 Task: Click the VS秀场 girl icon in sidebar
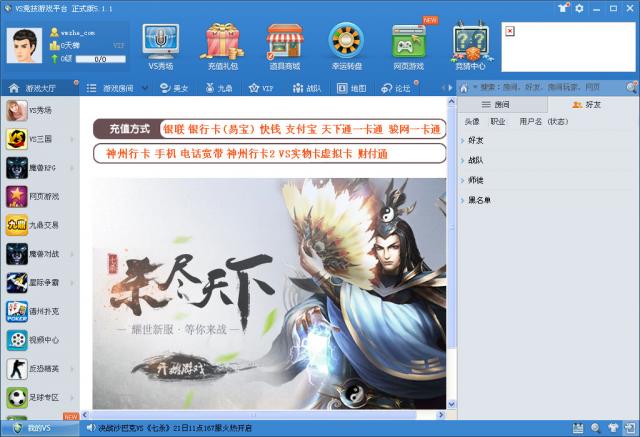click(x=17, y=111)
